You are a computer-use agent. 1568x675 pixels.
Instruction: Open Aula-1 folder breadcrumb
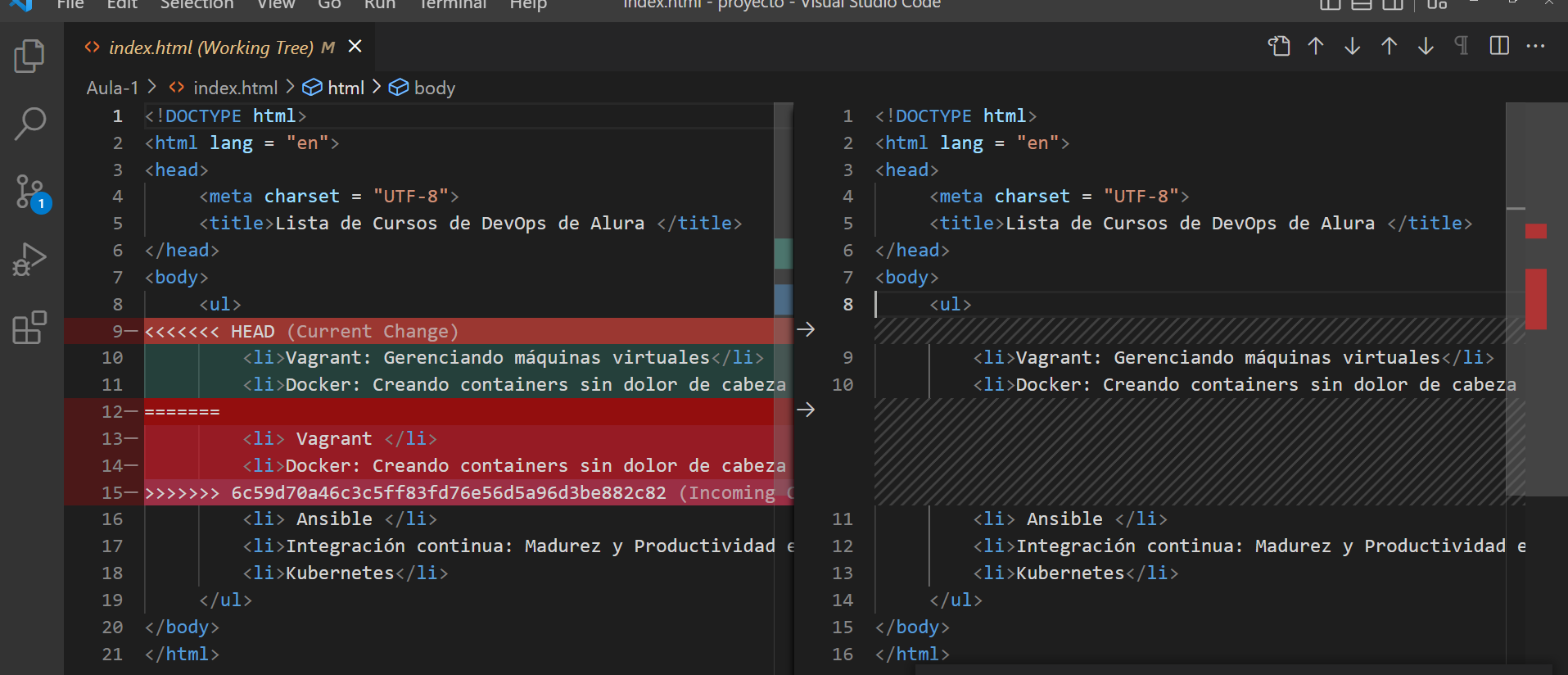(112, 88)
